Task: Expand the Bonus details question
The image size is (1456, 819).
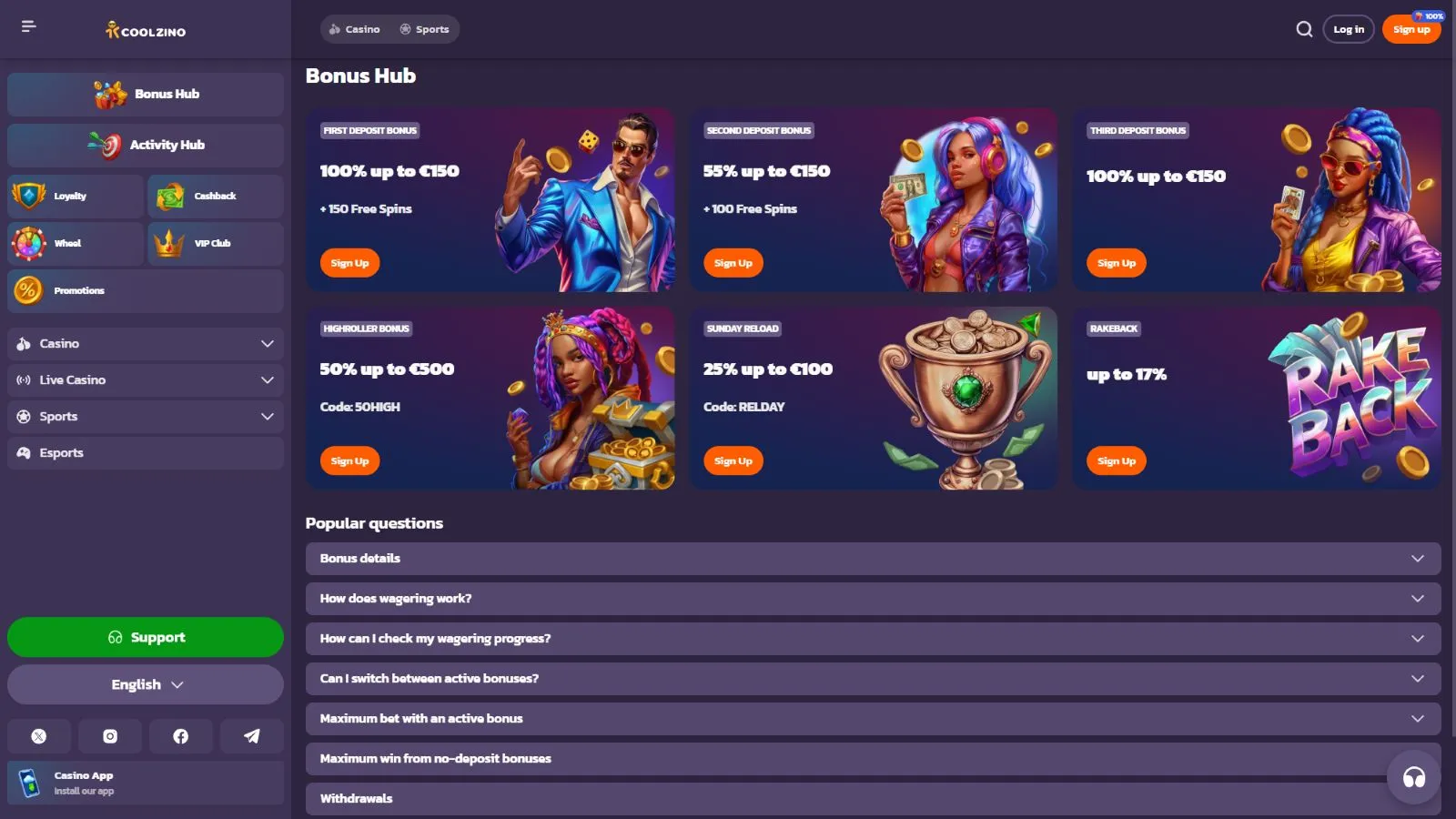Action: (x=874, y=559)
